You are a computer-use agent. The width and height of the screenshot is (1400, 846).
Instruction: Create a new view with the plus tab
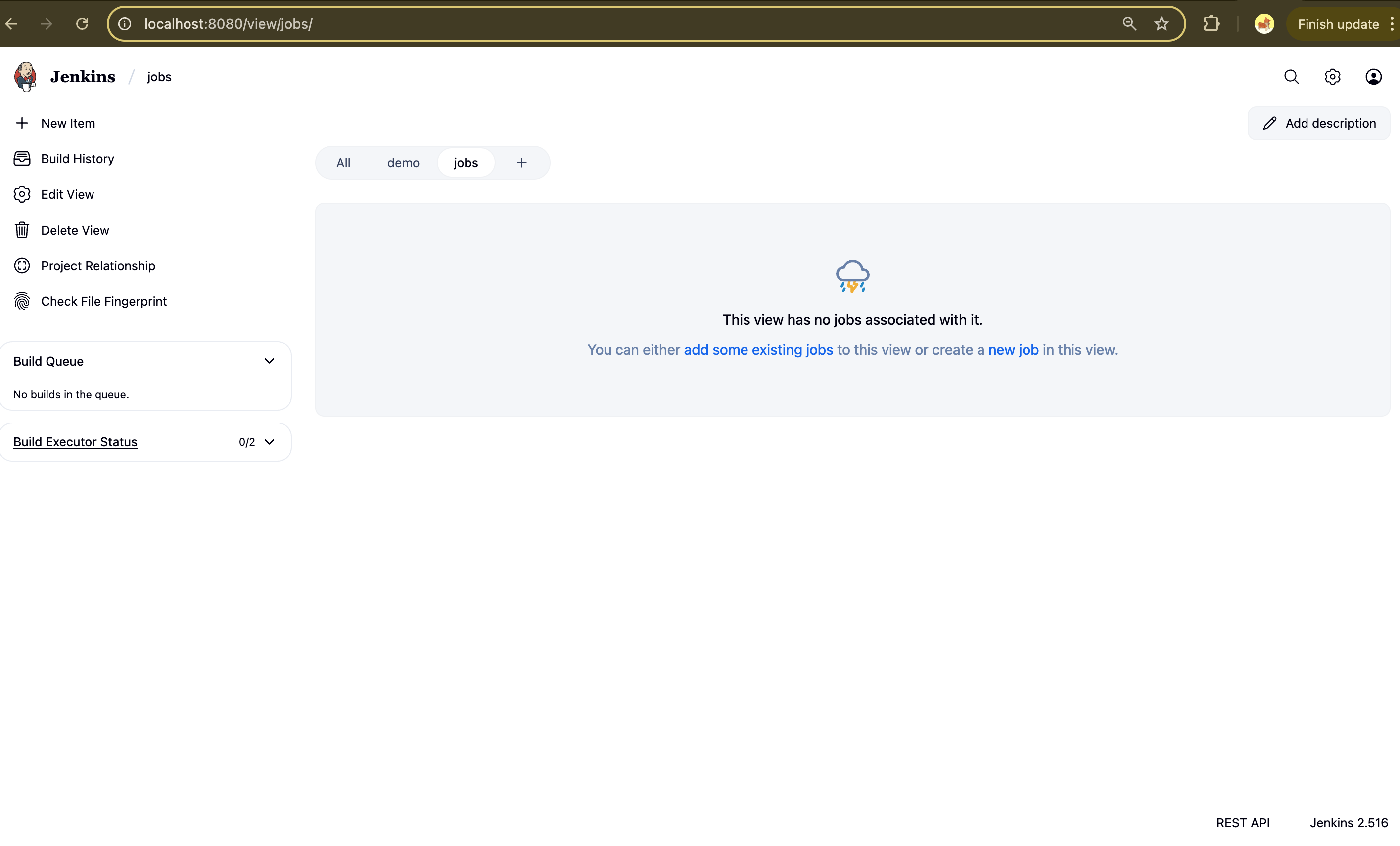pos(521,162)
